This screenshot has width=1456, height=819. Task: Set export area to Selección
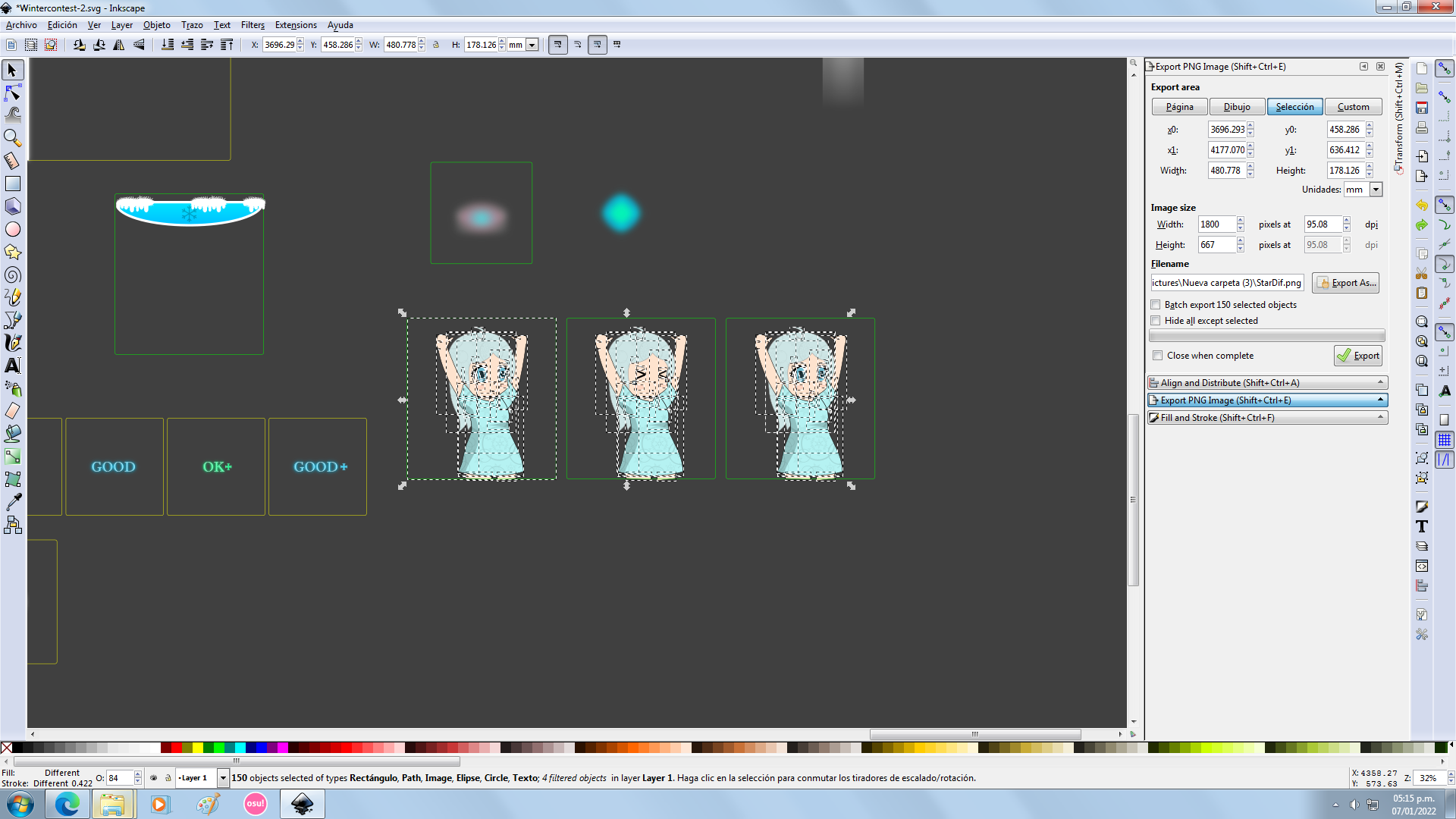pos(1294,107)
